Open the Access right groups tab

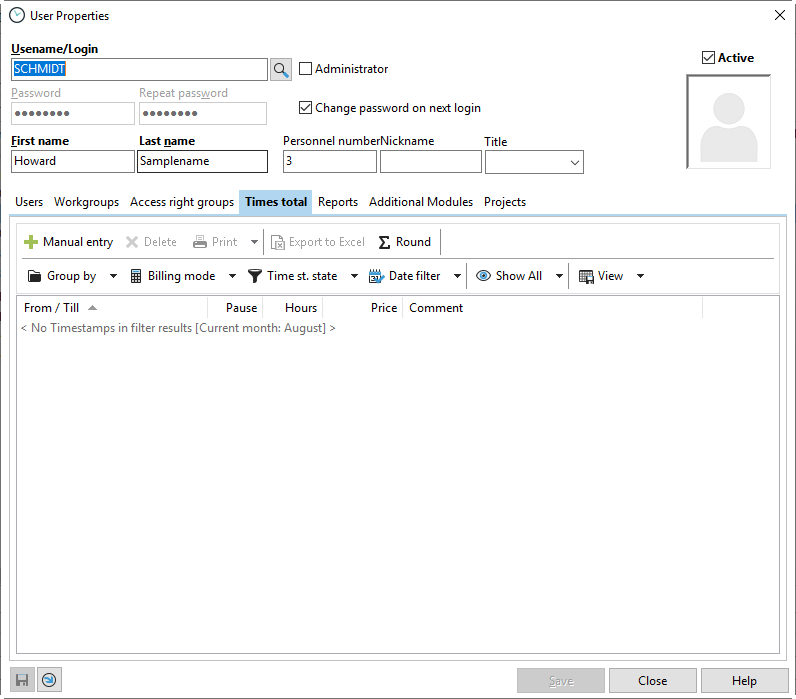pos(182,202)
